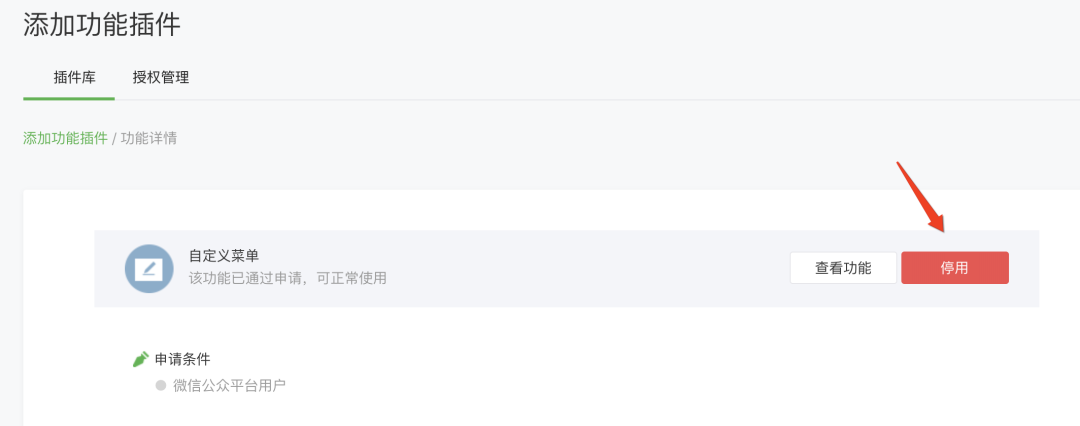Click the gray bullet before 微信公众平台用户
The image size is (1080, 426).
point(160,385)
